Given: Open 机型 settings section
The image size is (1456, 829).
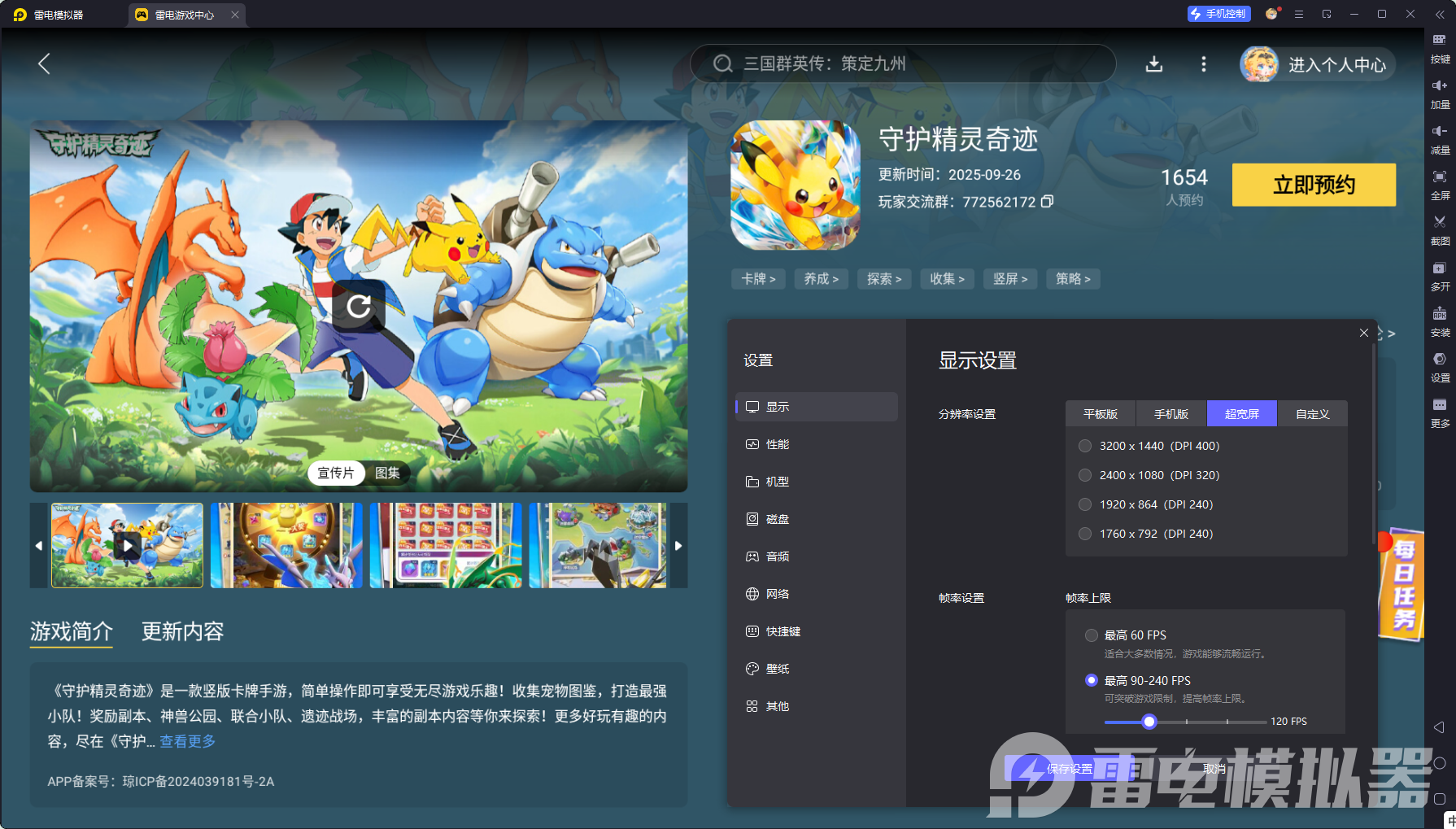Looking at the screenshot, I should click(817, 482).
